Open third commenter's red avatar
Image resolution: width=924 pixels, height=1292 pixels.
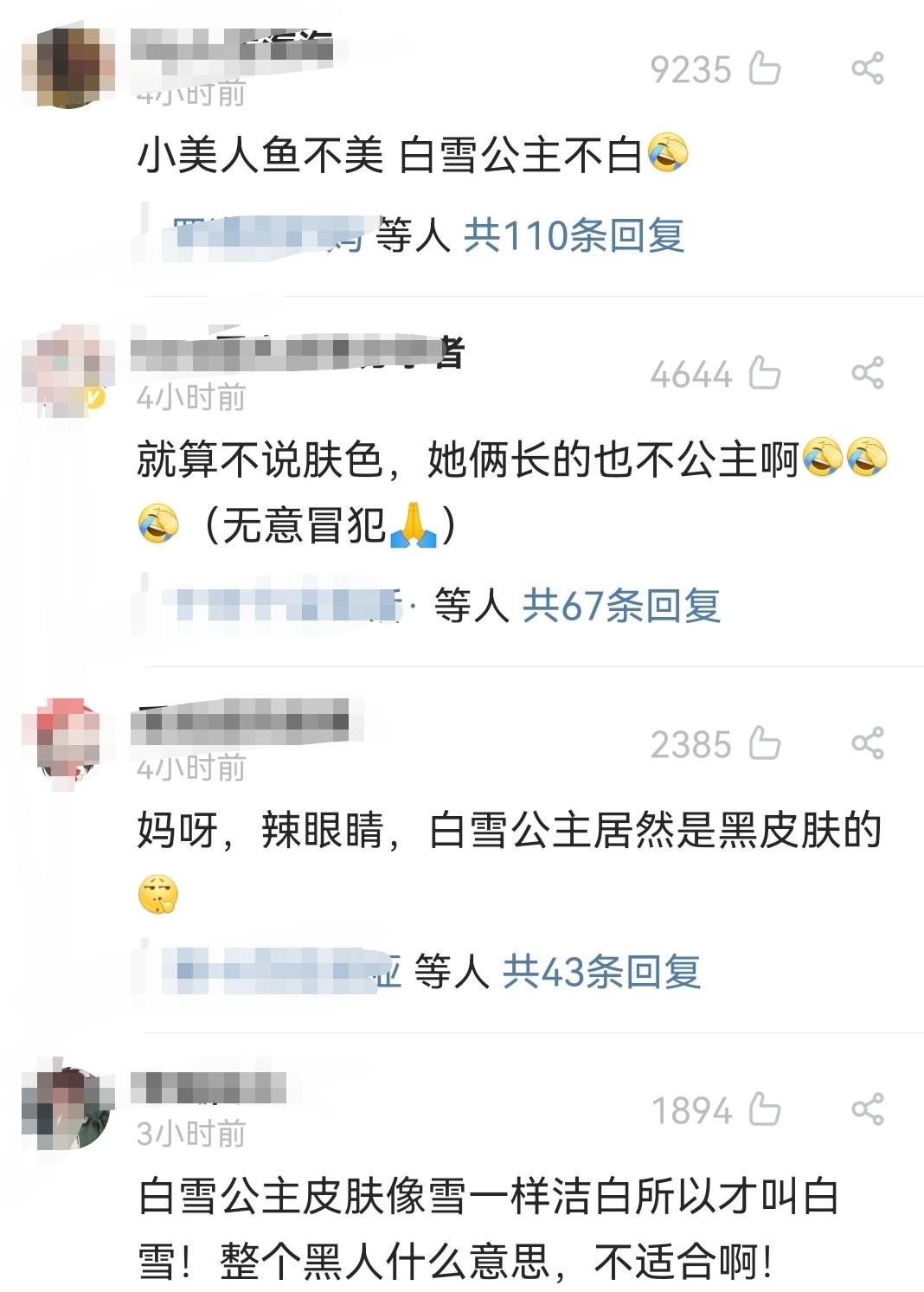coord(68,742)
